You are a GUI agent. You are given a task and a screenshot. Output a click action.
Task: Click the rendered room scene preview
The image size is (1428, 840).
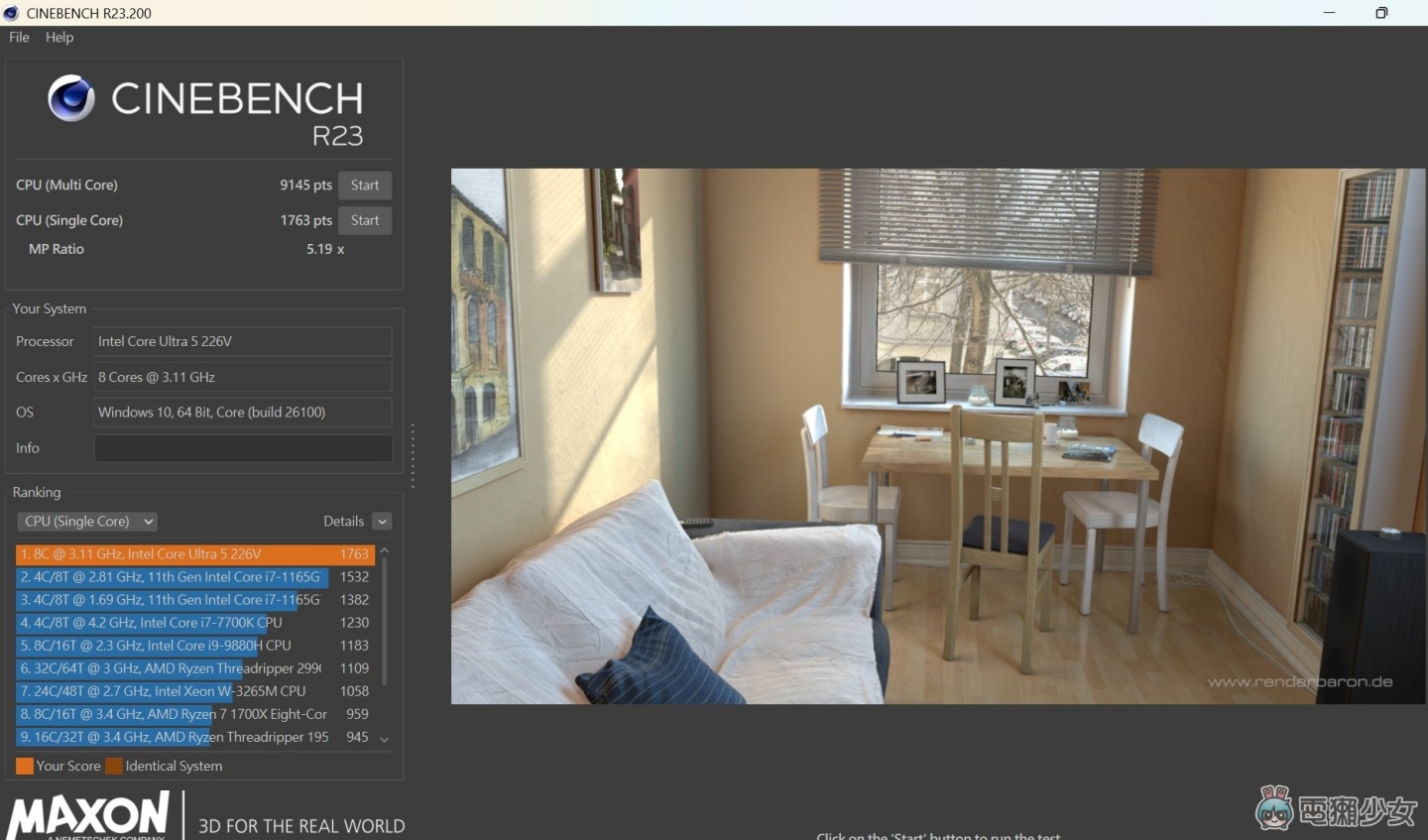(x=938, y=436)
